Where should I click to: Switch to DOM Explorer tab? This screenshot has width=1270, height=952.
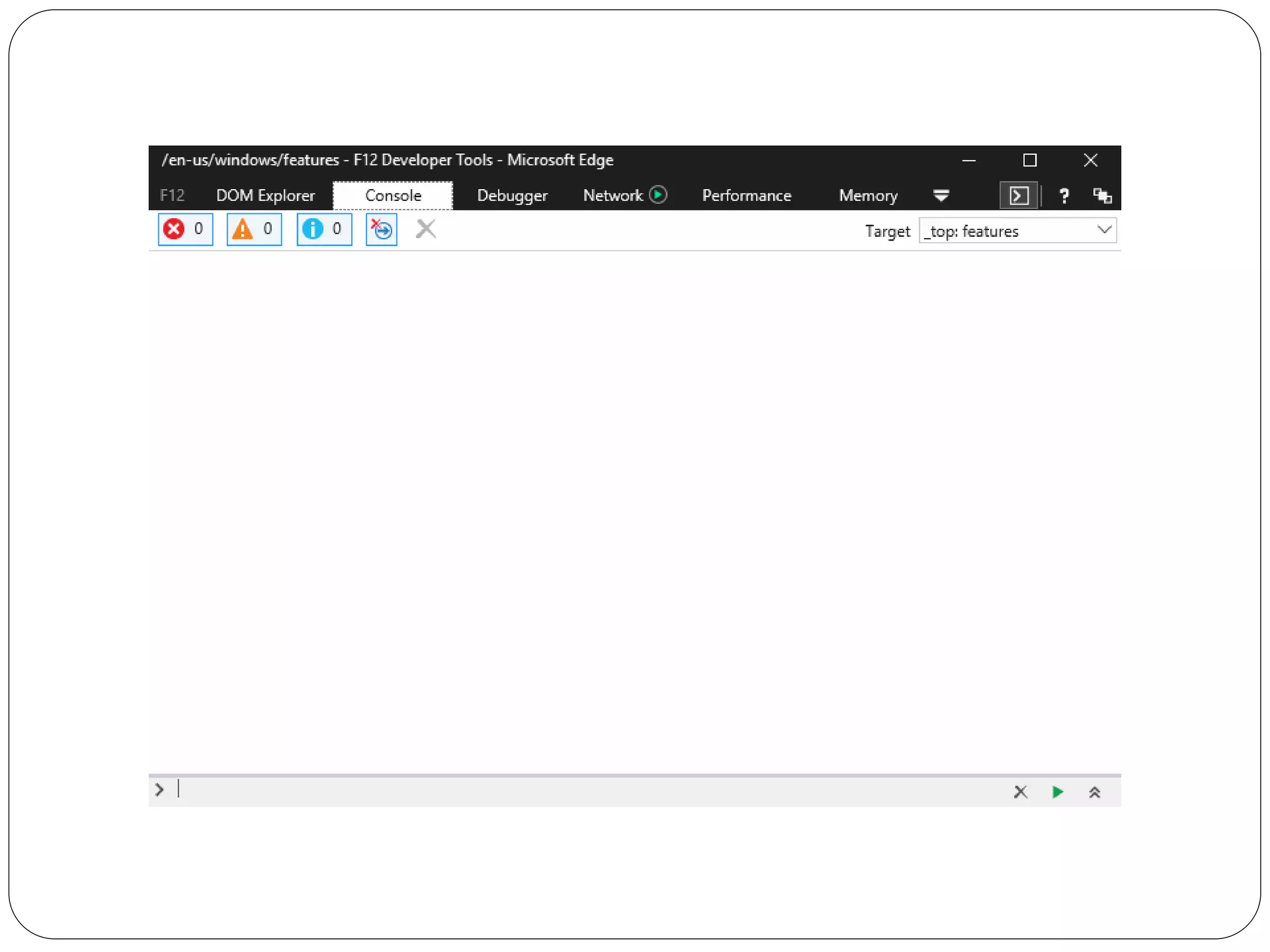(265, 196)
